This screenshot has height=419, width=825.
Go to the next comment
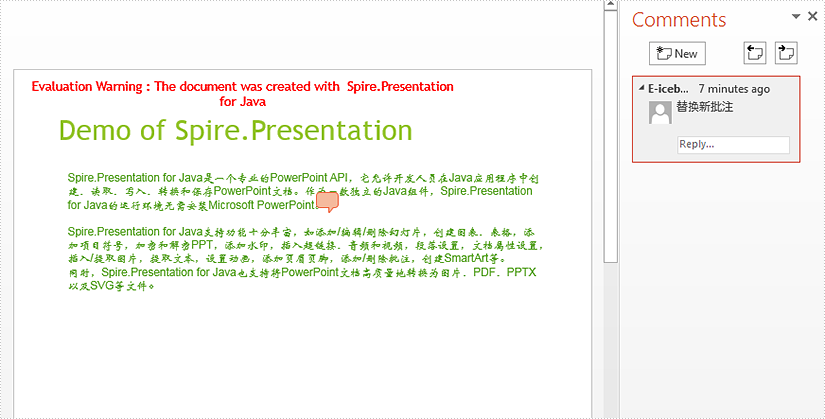tap(786, 54)
